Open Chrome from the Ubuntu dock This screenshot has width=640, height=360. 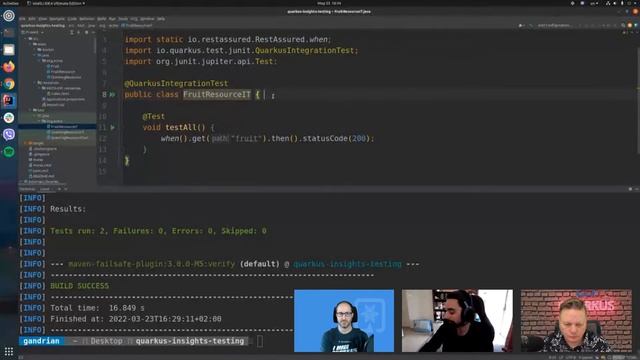coord(9,84)
